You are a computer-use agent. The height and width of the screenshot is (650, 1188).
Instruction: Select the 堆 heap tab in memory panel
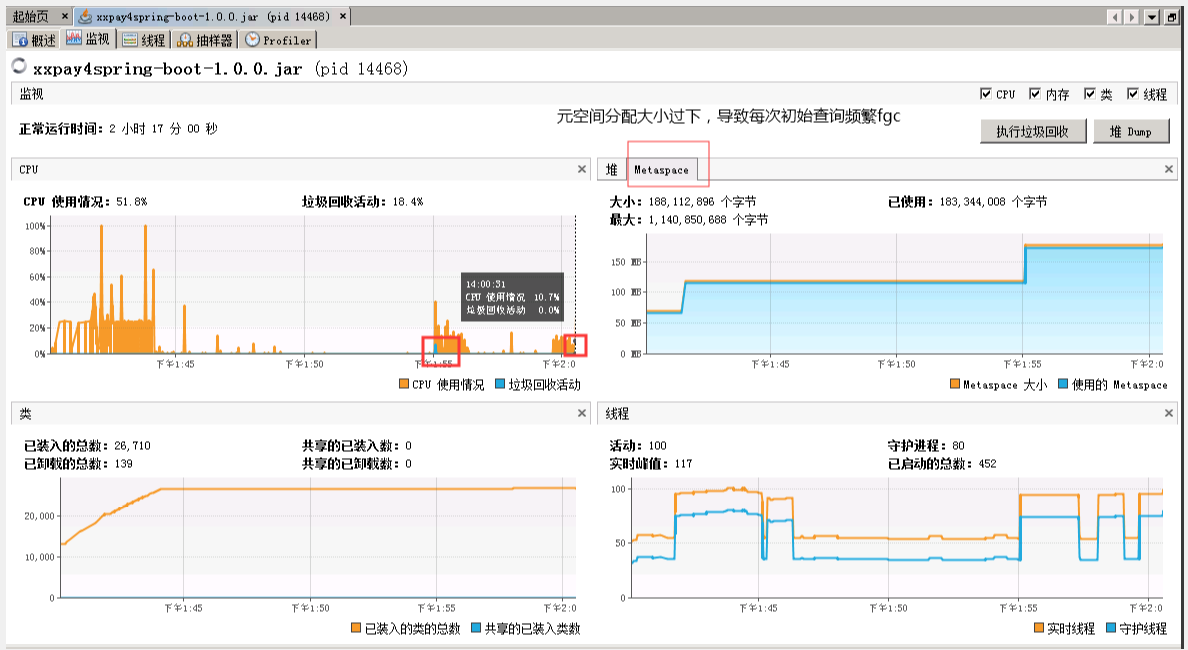click(612, 170)
